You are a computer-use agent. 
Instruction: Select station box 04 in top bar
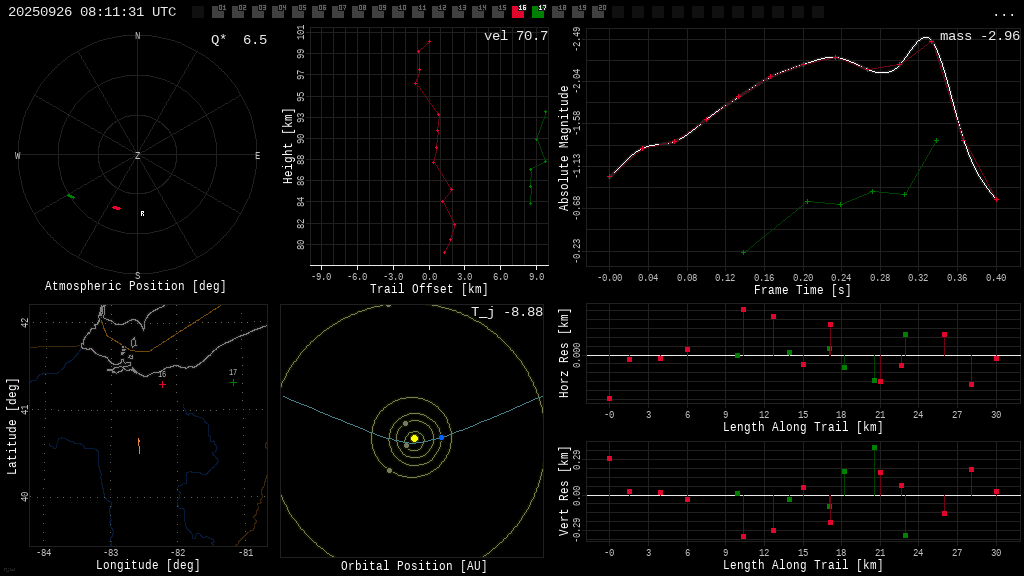[278, 11]
